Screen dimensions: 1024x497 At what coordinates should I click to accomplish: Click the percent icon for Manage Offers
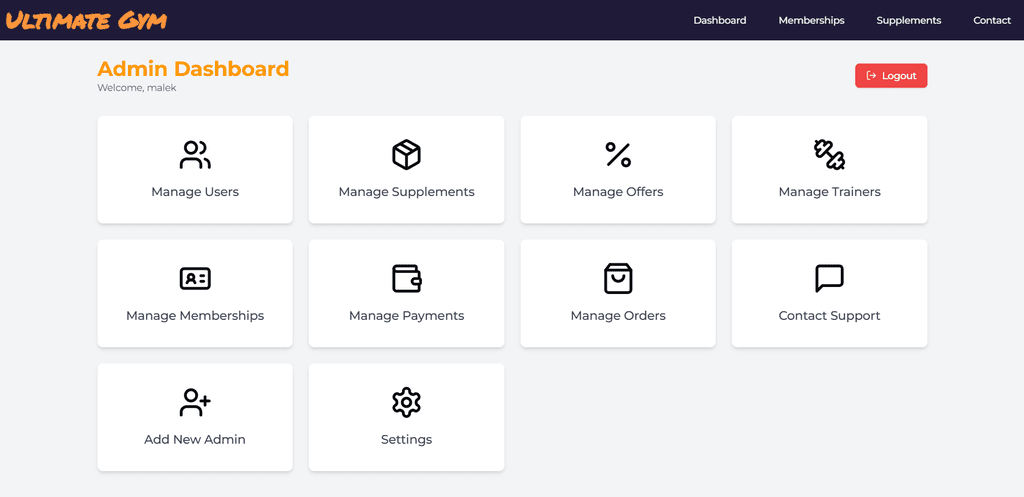pos(618,155)
